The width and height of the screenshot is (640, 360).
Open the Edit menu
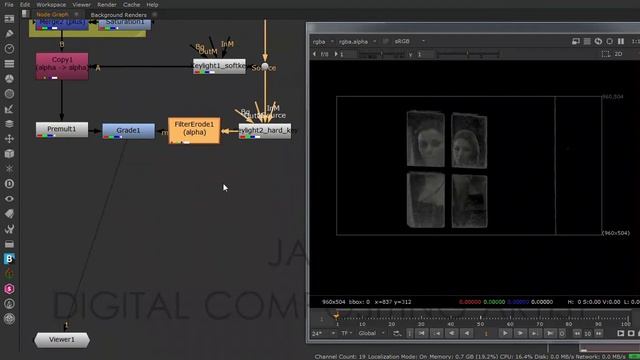coord(25,5)
